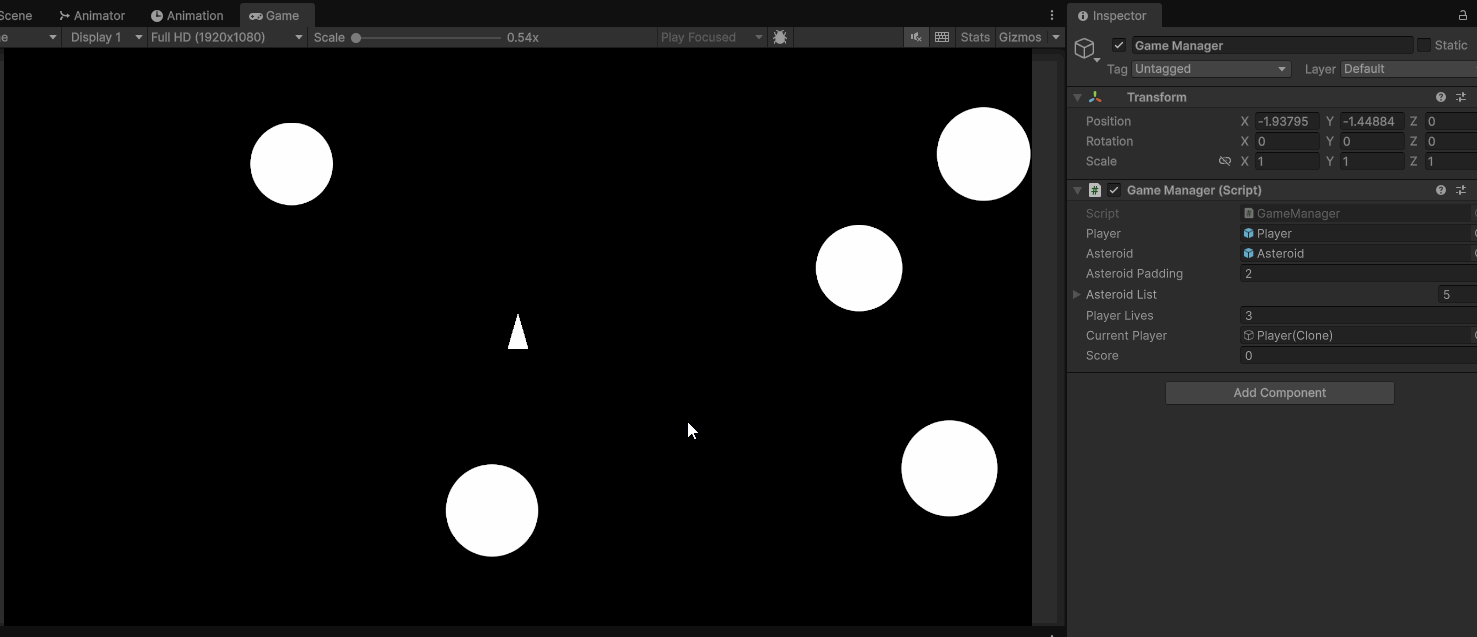Switch to the Animator tab

92,16
